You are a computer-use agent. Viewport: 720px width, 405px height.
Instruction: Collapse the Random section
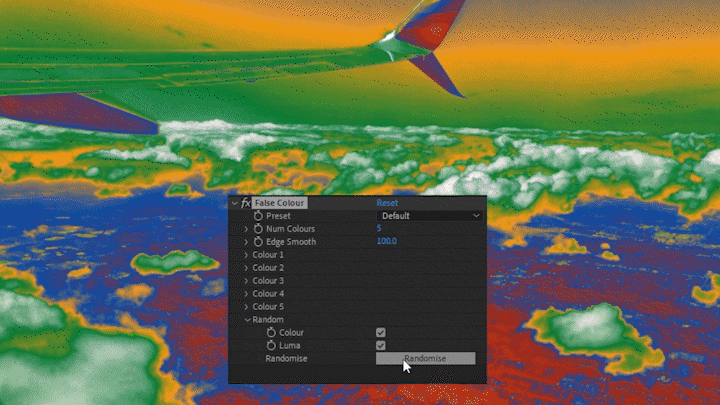(x=246, y=320)
